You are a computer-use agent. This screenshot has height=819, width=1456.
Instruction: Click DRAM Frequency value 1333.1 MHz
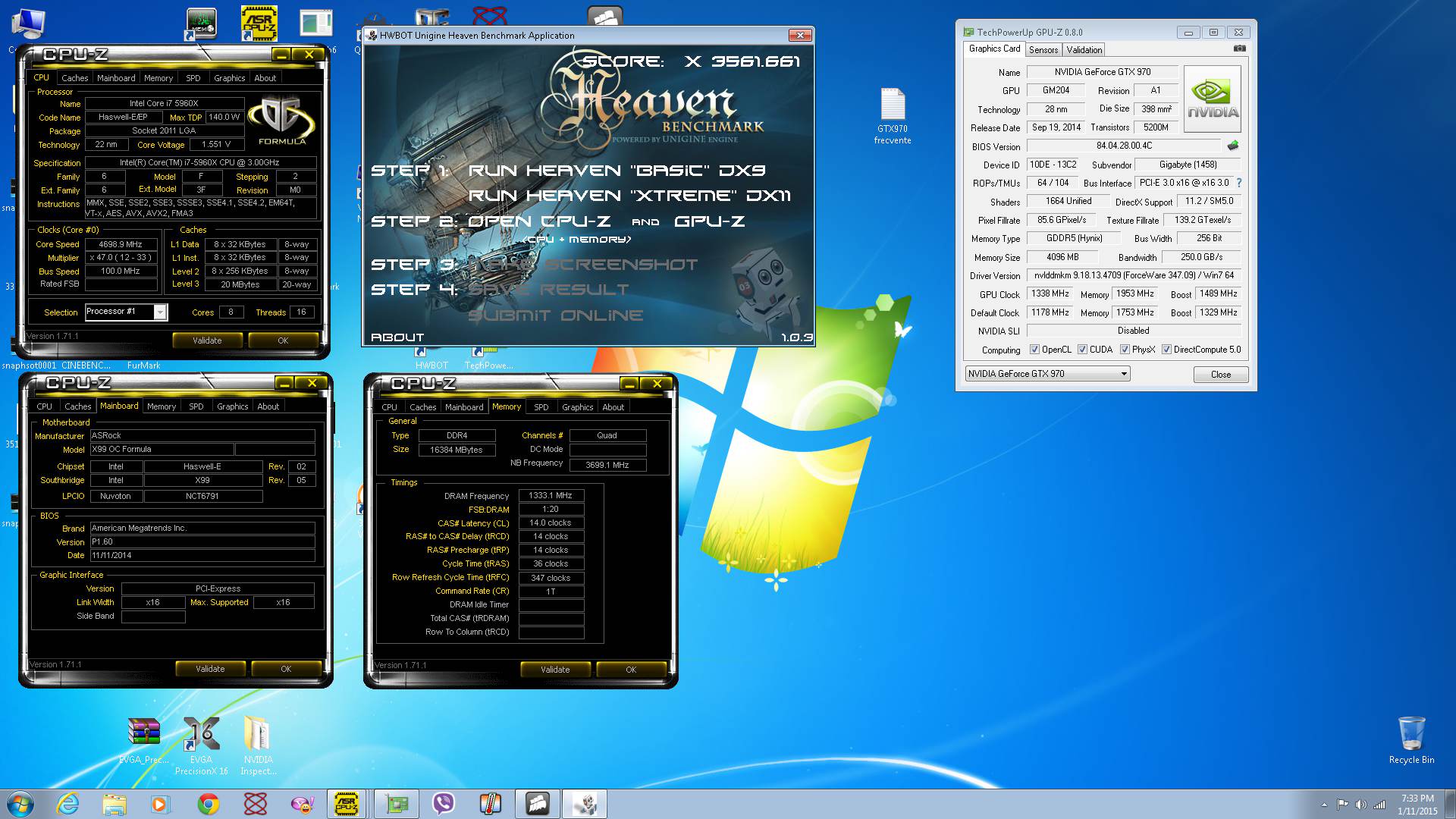click(551, 495)
